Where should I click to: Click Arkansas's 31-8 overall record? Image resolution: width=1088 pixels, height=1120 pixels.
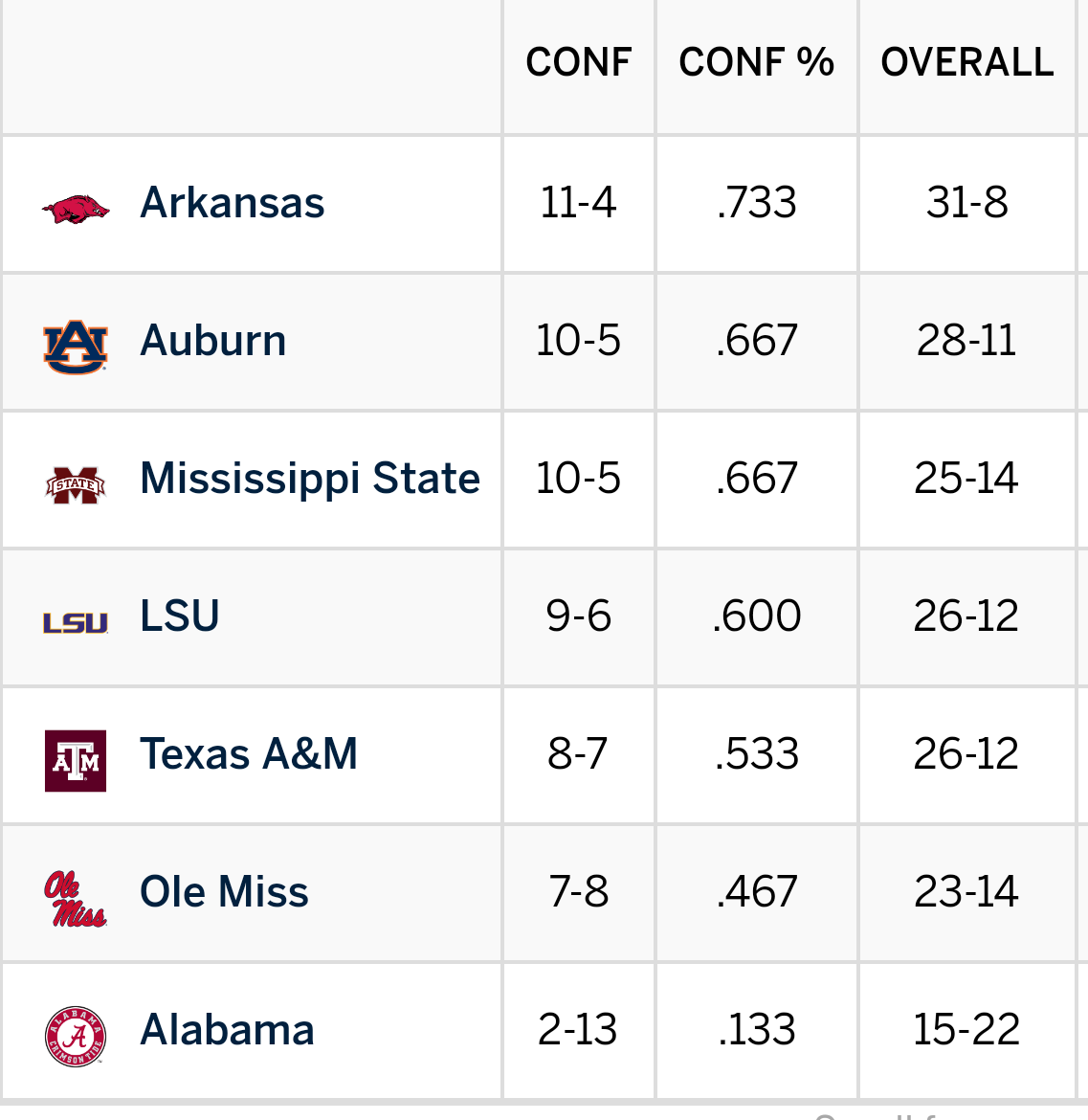967,203
